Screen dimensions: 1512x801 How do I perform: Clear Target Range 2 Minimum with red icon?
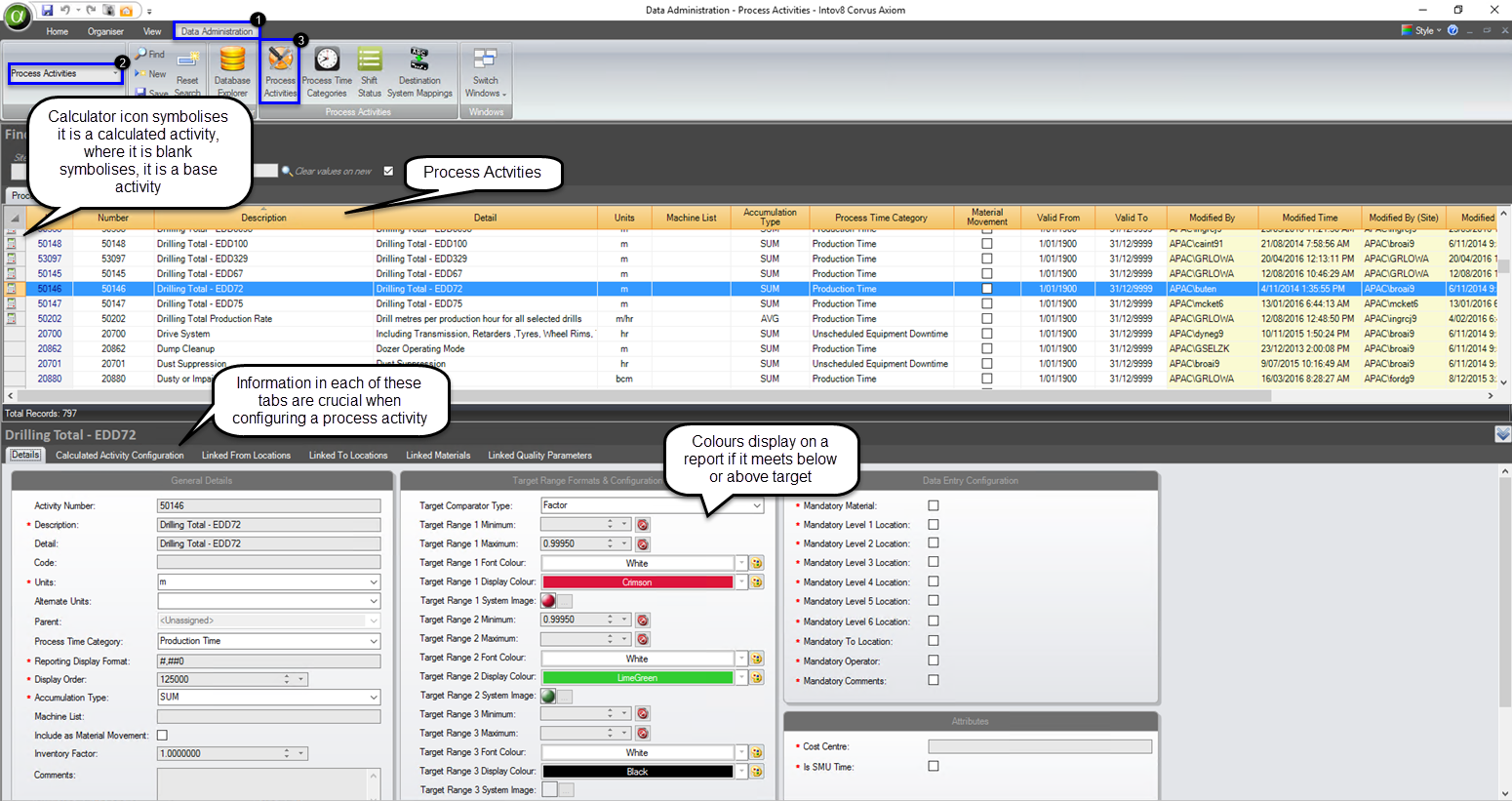click(643, 621)
